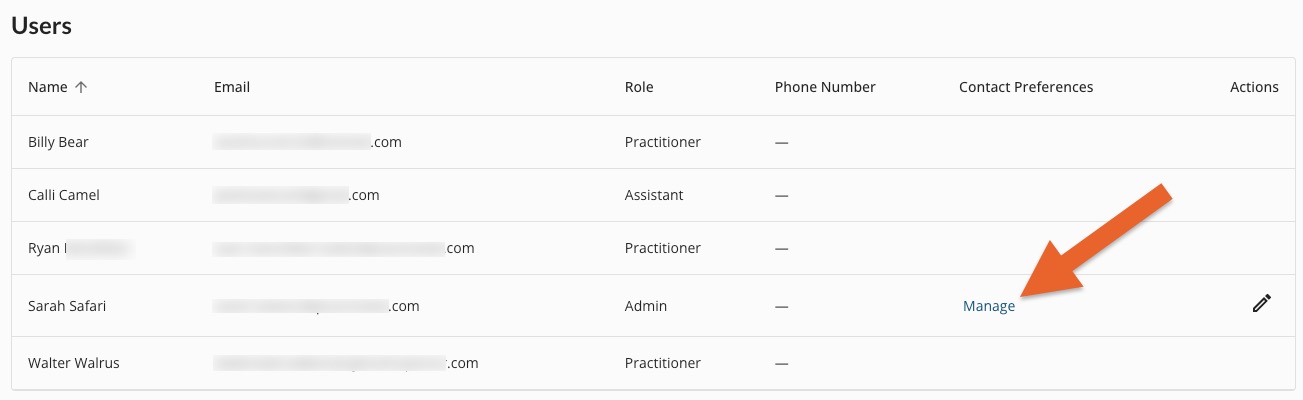Click Walter Walrus's email address
The width and height of the screenshot is (1303, 400).
click(346, 363)
